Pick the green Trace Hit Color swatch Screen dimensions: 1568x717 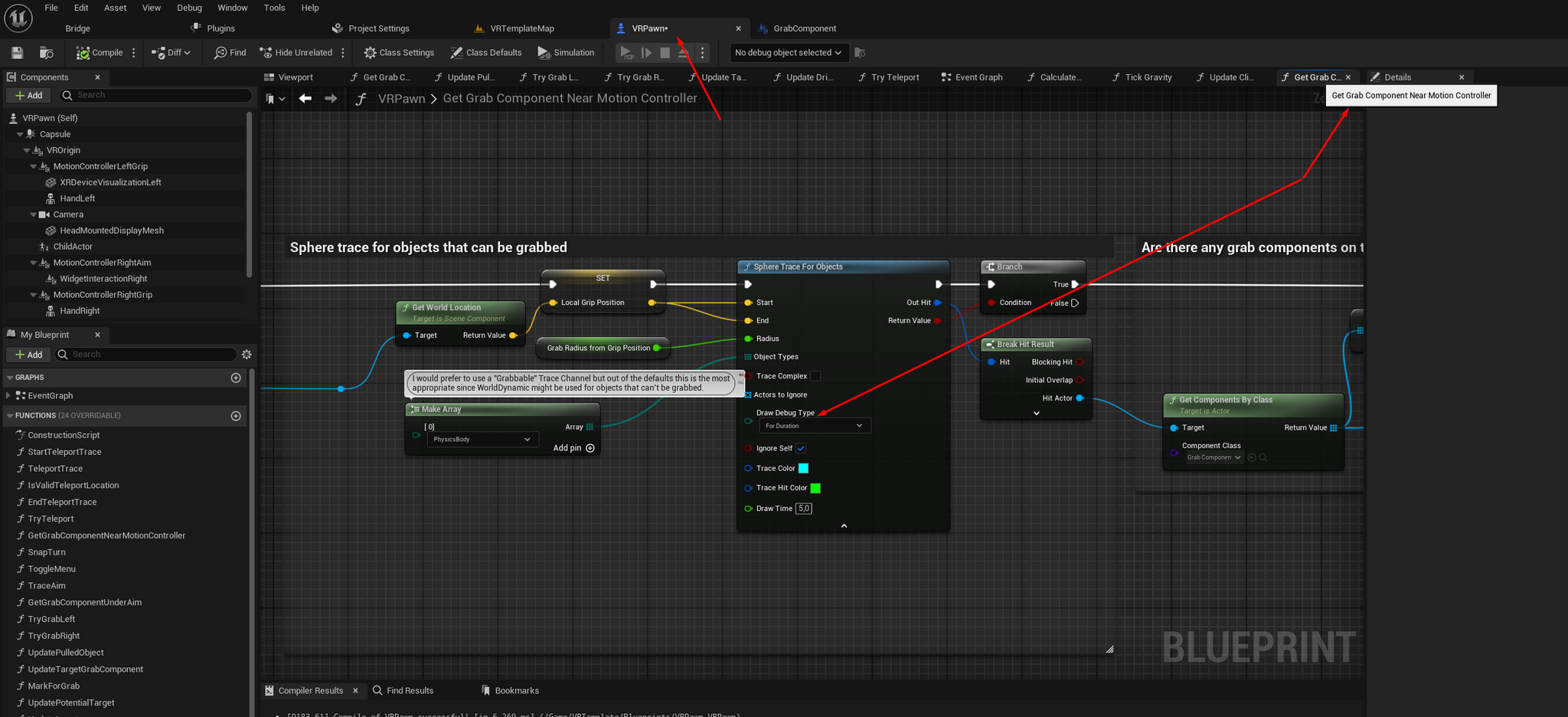click(815, 488)
